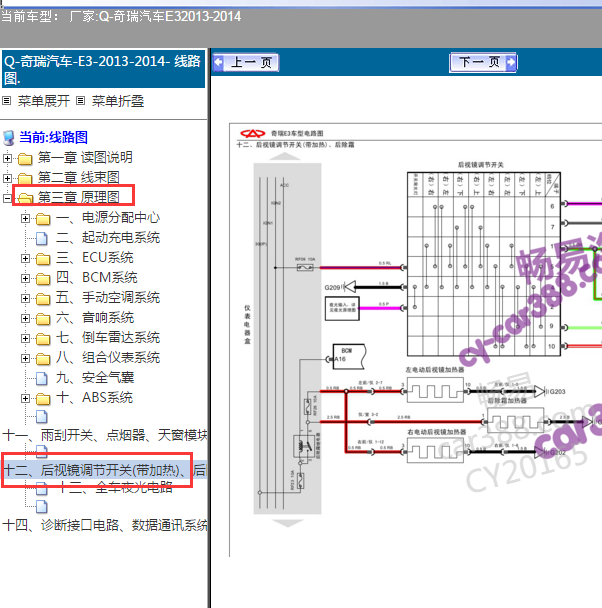Viewport: 602px width, 608px height.
Task: Click page icon of 十三、全车夜光电路
Action: (x=42, y=489)
